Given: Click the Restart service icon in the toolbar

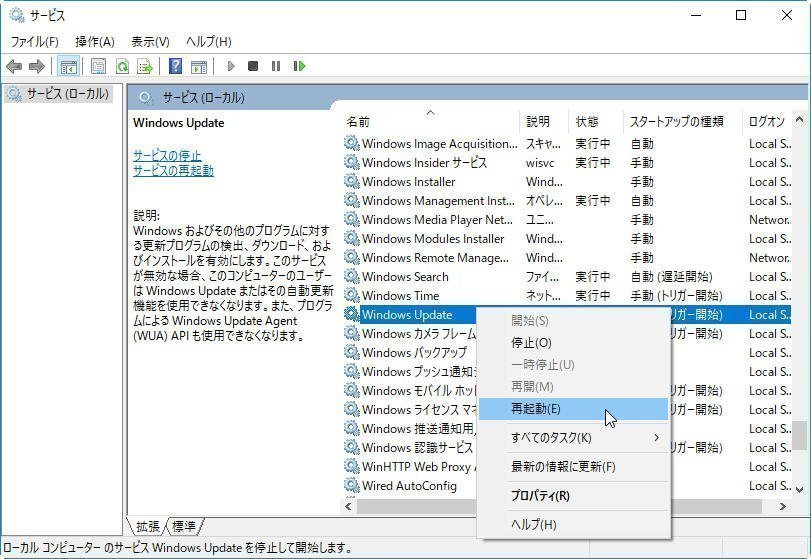Looking at the screenshot, I should [299, 66].
